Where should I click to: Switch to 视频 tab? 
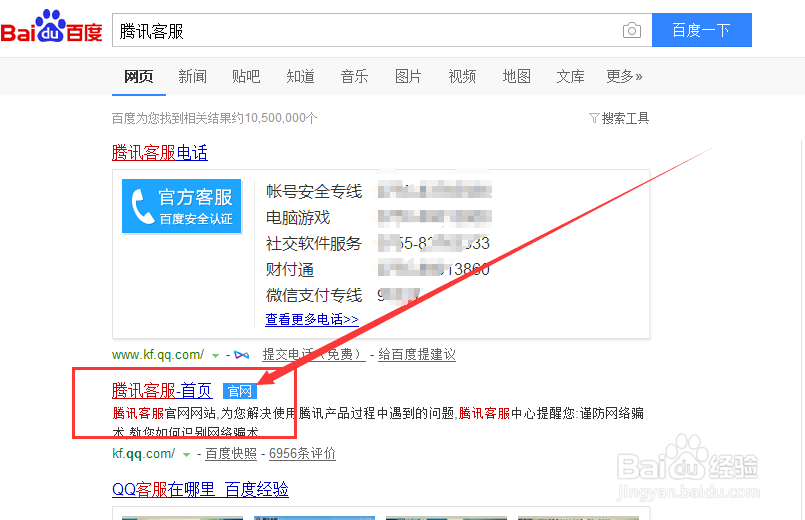(462, 76)
